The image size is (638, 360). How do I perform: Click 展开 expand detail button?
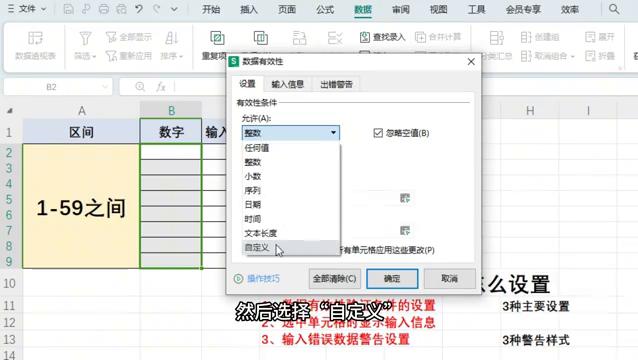[x=599, y=37]
